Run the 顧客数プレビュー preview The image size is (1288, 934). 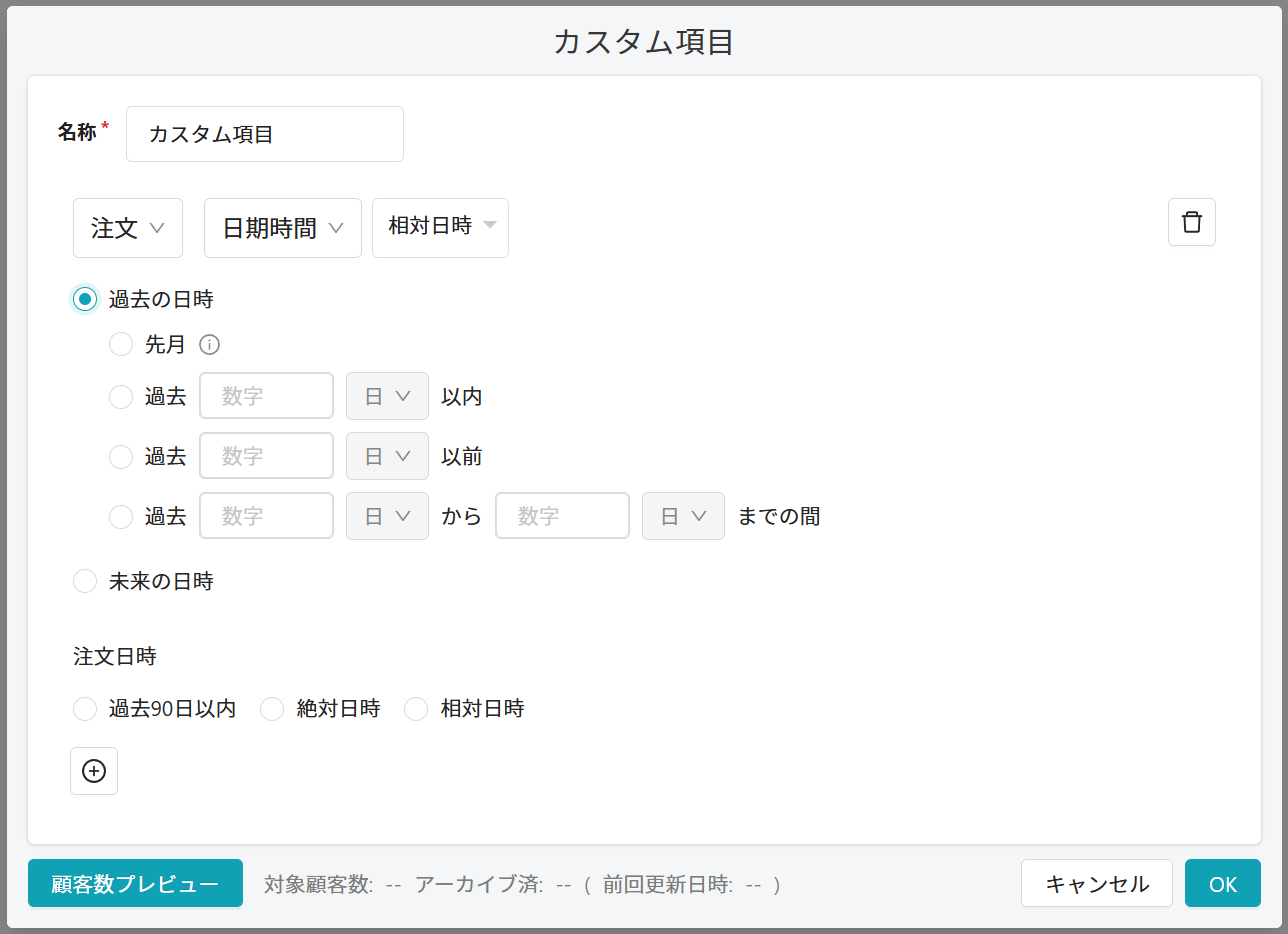135,883
